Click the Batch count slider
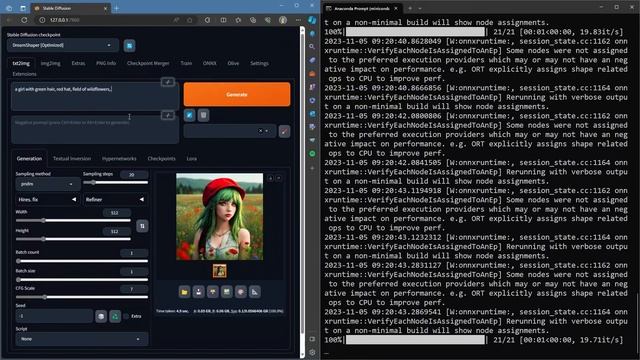 point(82,261)
